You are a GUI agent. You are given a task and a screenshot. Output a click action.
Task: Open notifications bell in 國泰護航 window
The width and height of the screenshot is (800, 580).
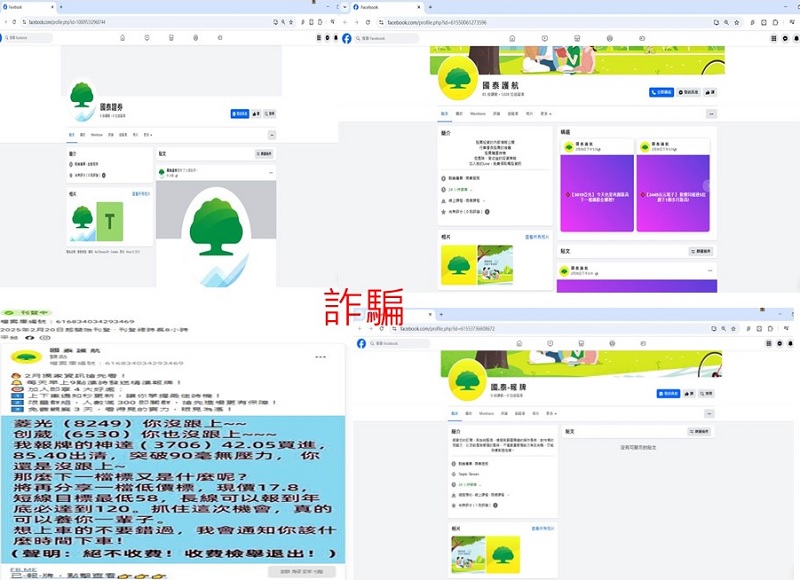tap(795, 38)
